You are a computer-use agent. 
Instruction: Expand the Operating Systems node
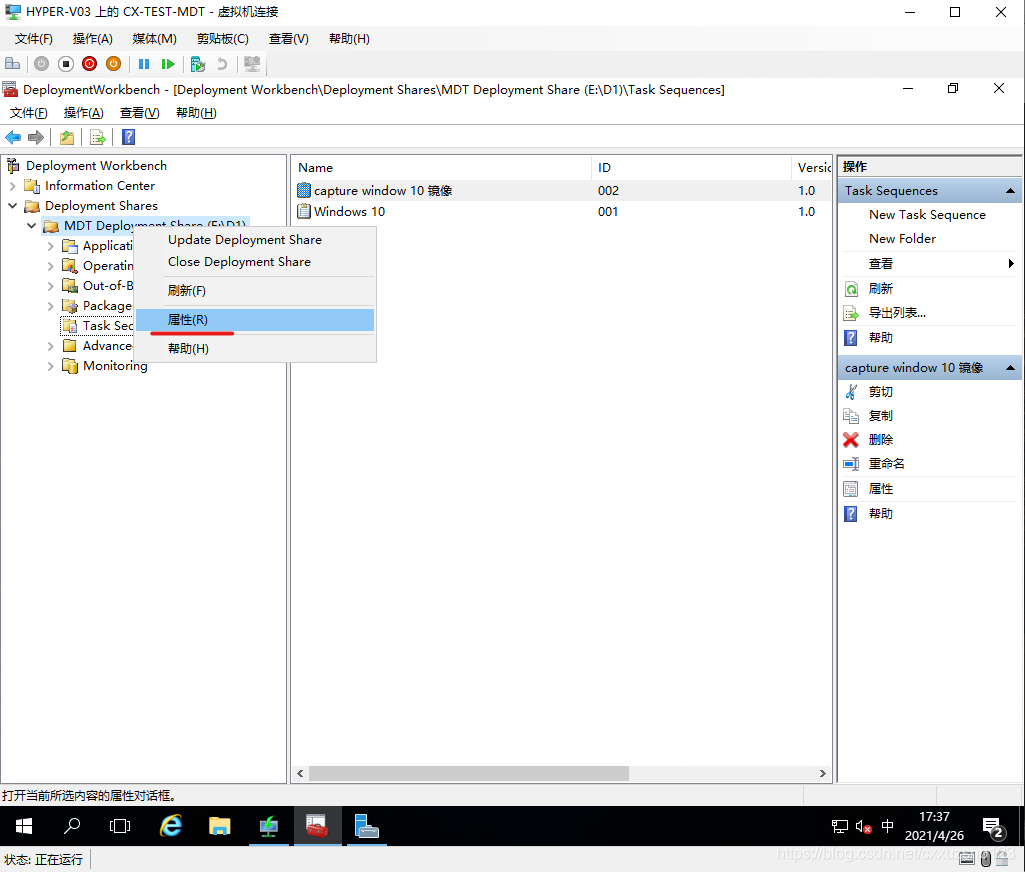coord(50,266)
